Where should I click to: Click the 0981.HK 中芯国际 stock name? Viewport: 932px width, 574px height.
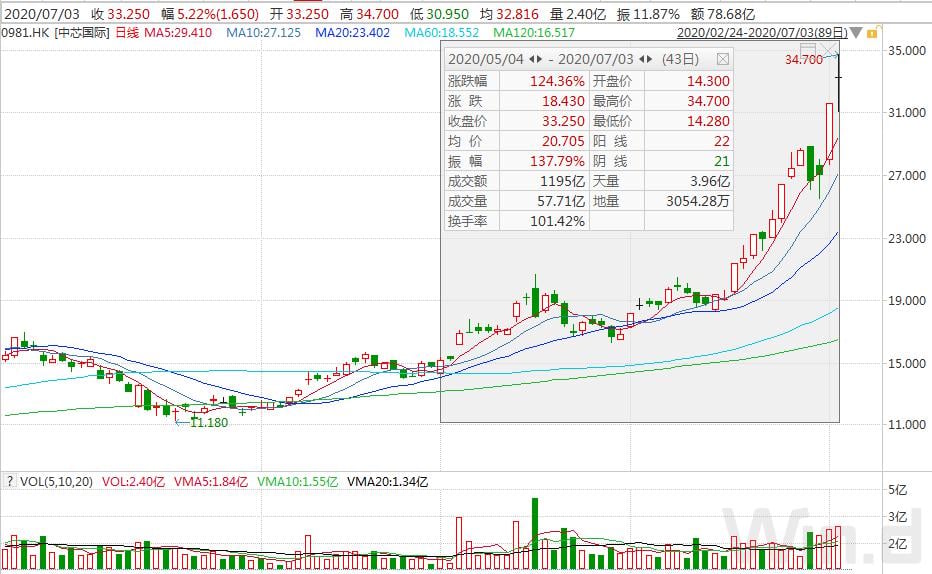[x=56, y=33]
